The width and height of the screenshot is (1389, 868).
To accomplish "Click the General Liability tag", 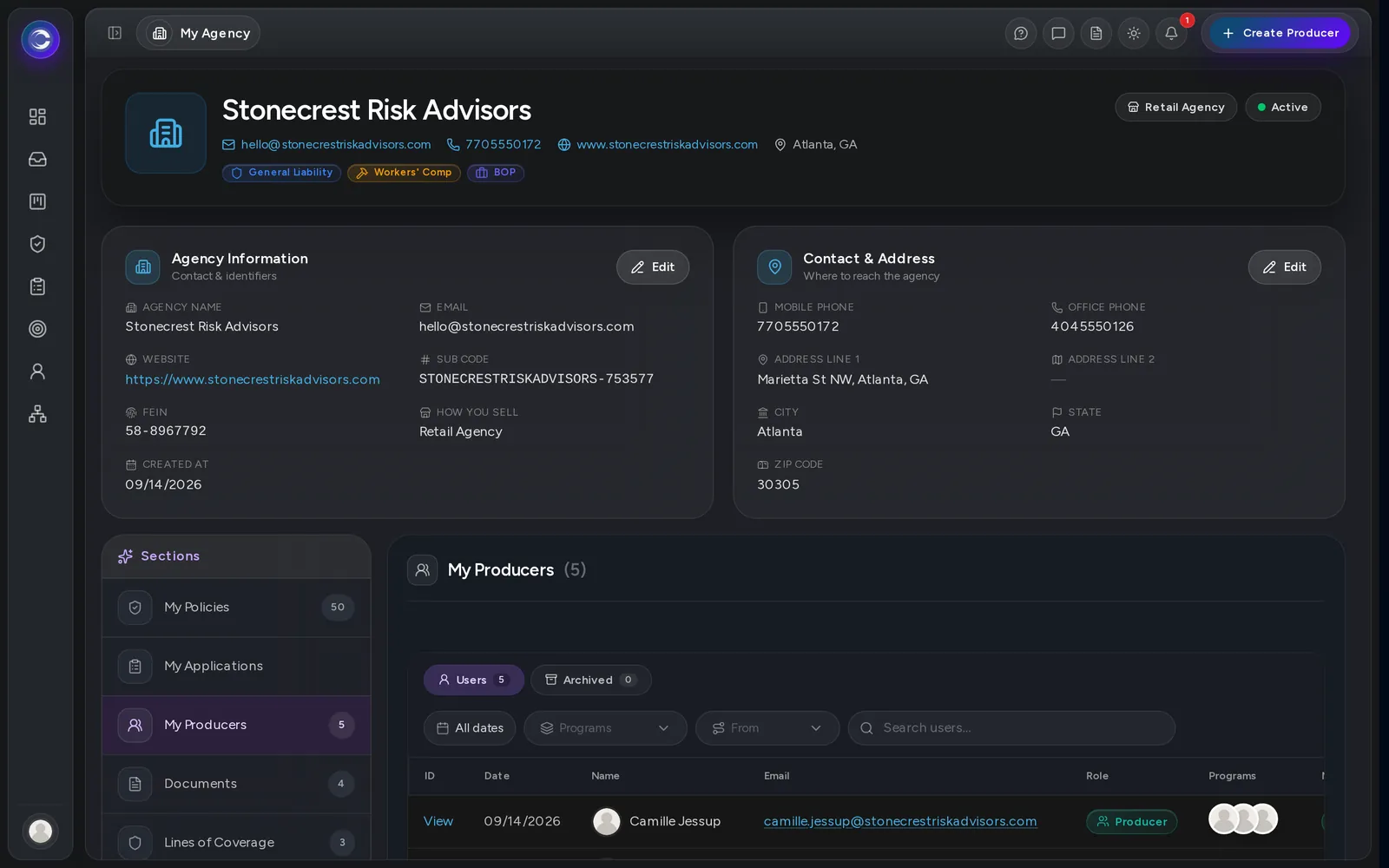I will coord(282,173).
